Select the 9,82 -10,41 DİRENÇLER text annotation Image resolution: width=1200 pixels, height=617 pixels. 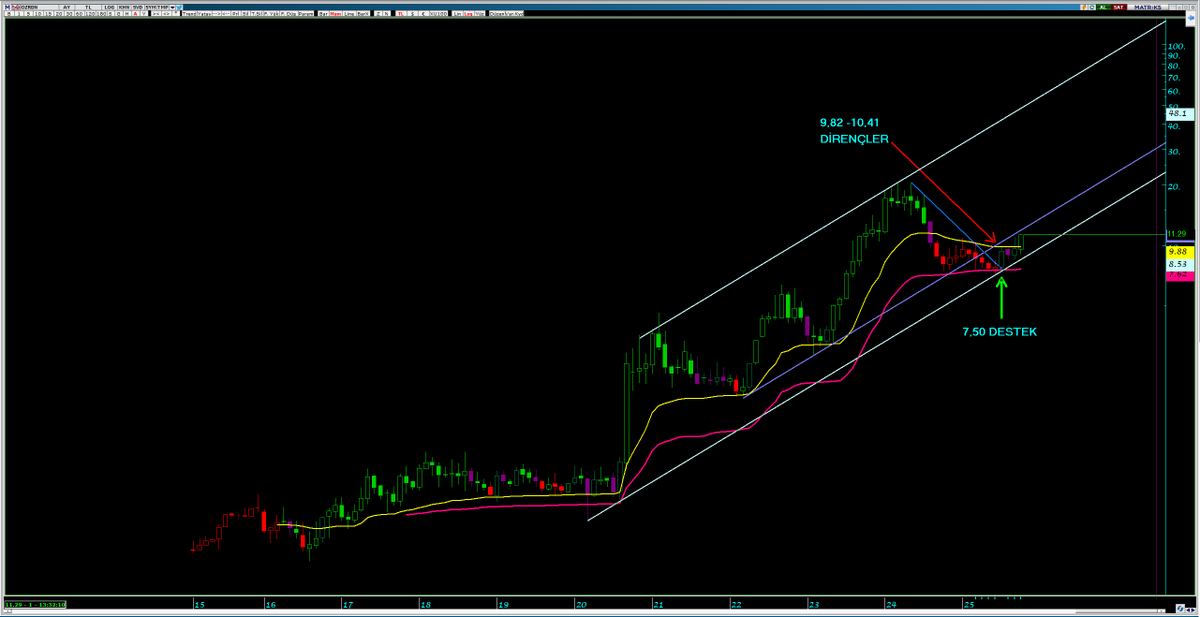coord(854,130)
